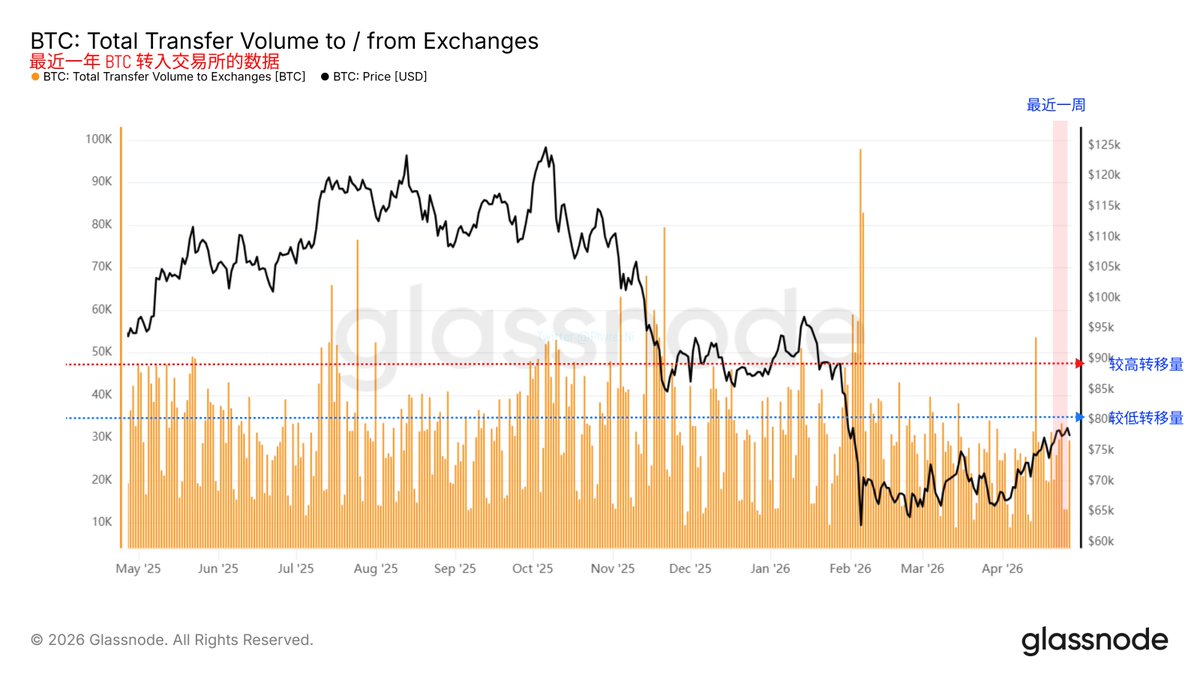Click the Feb '26 x-axis label
This screenshot has height=675, width=1200.
[851, 569]
